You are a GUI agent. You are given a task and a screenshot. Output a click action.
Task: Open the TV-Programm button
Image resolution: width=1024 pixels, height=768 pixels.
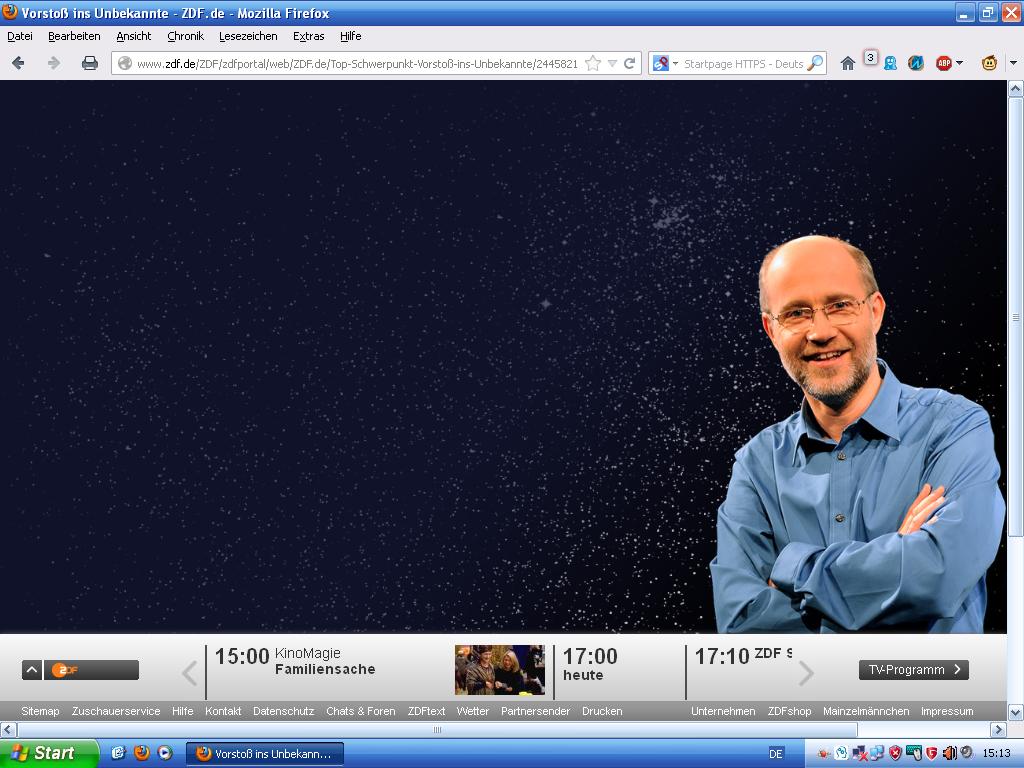(x=914, y=669)
